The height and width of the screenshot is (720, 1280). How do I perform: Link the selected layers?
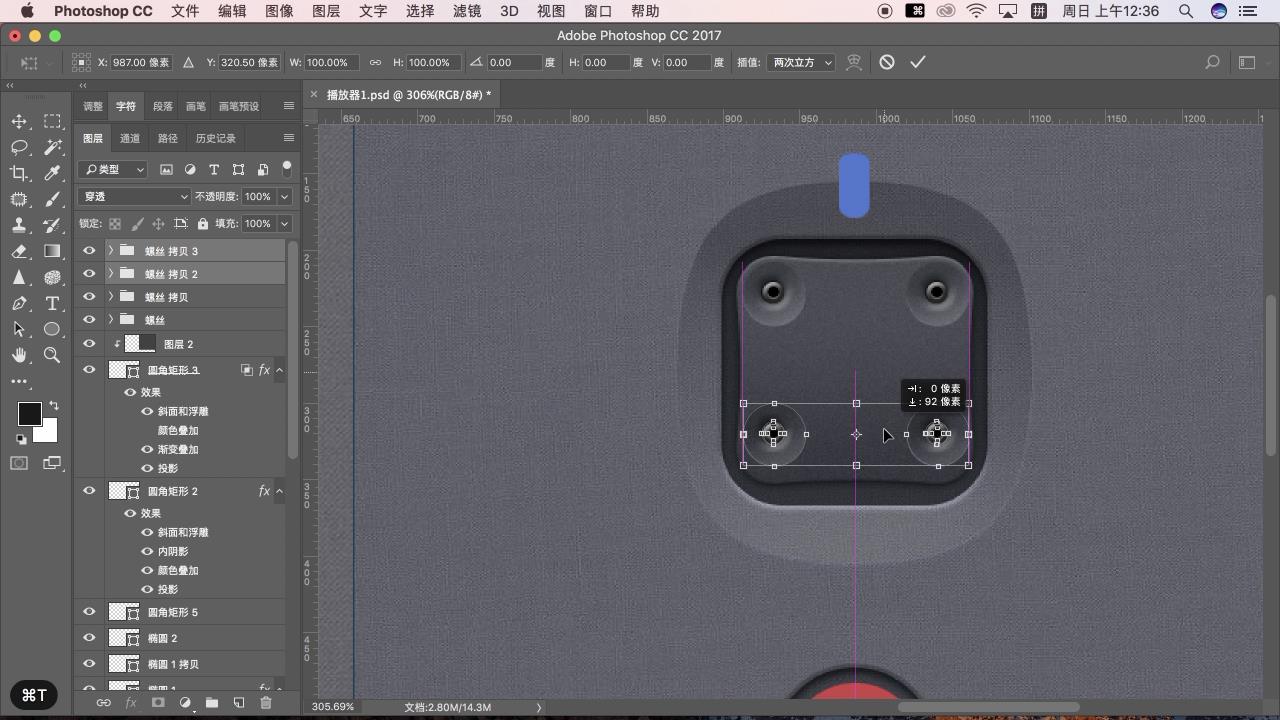point(103,703)
